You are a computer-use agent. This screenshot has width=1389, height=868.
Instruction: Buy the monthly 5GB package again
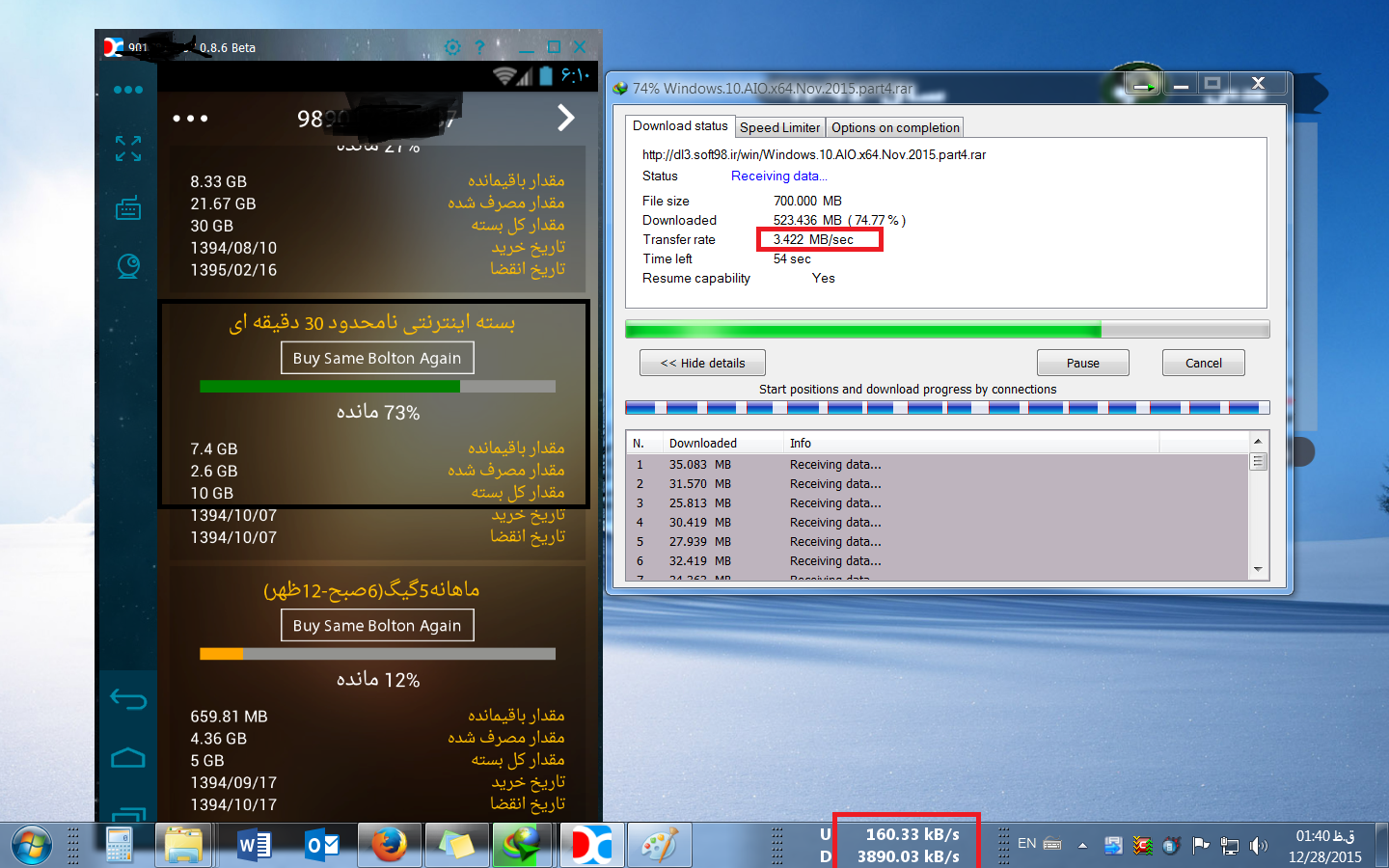pos(377,625)
